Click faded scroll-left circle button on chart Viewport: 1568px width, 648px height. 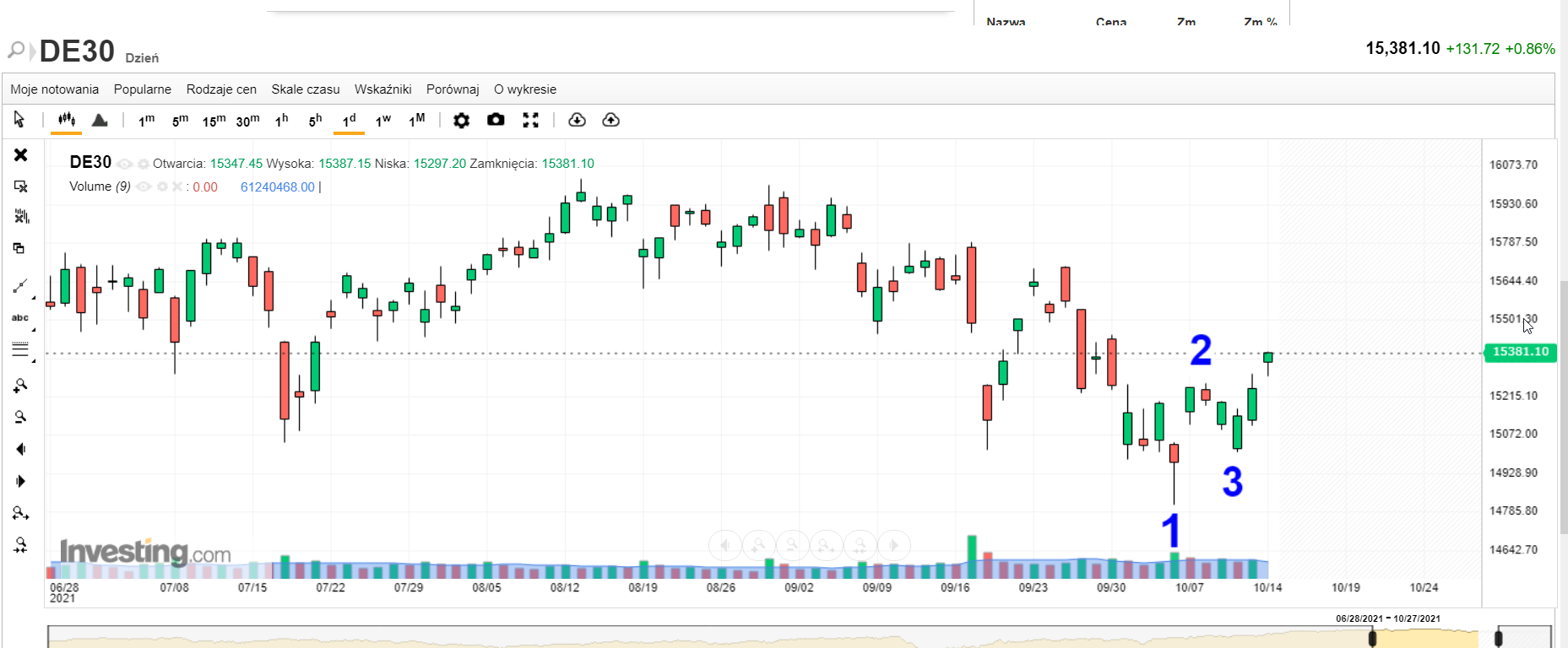tap(725, 545)
